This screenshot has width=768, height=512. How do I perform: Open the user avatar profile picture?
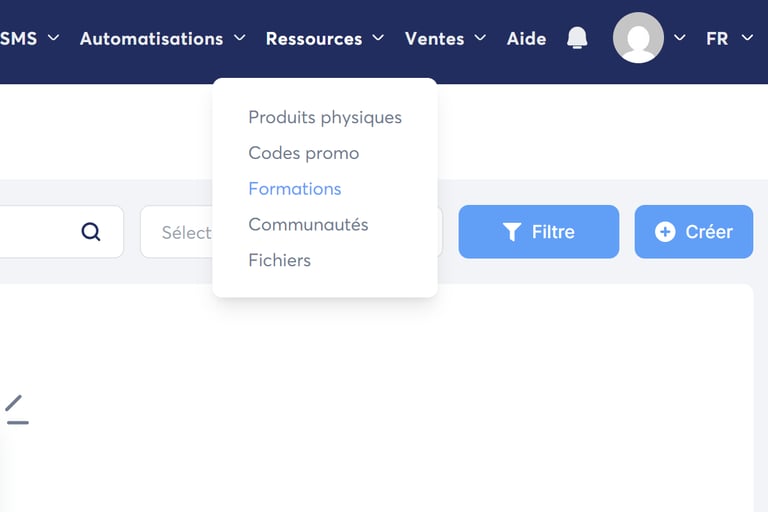tap(638, 38)
